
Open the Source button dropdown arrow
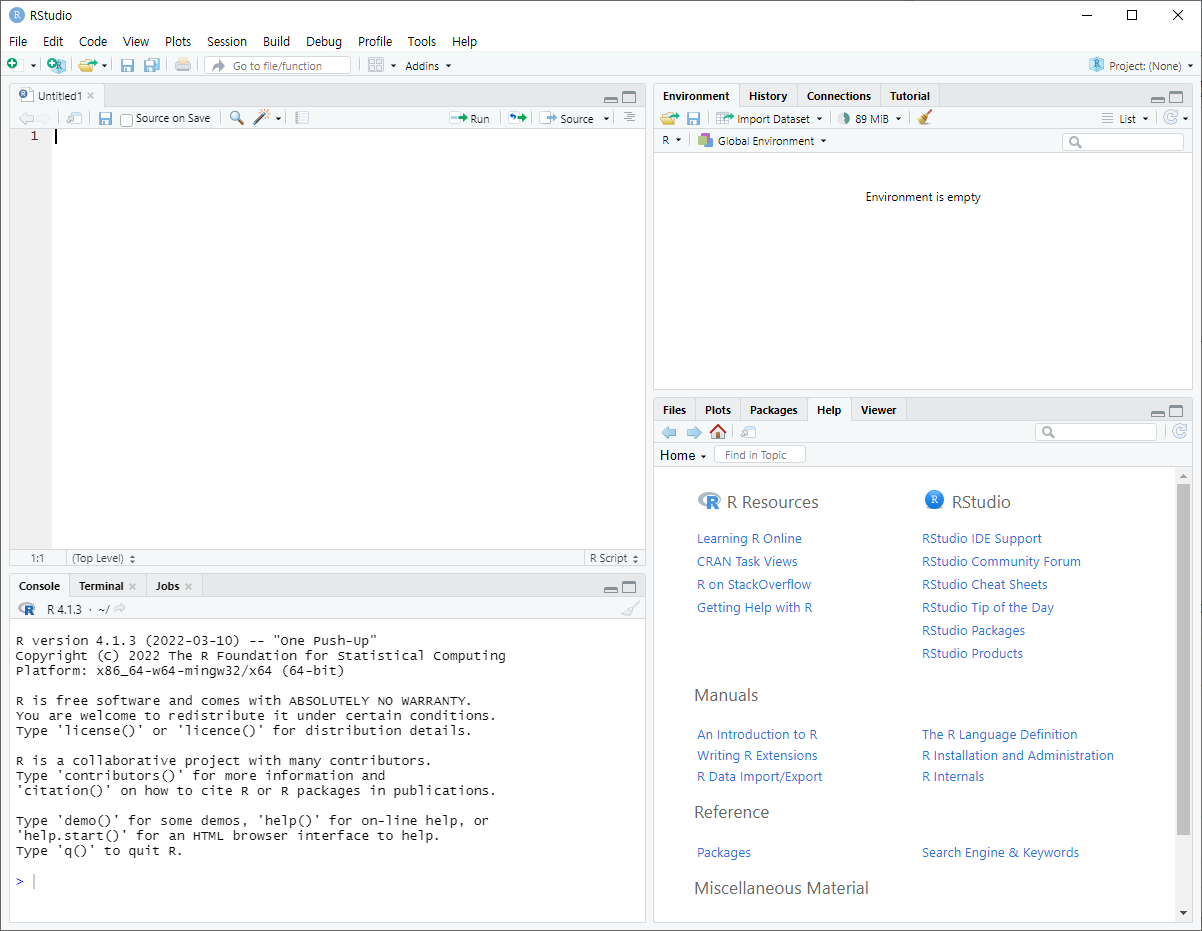point(606,119)
